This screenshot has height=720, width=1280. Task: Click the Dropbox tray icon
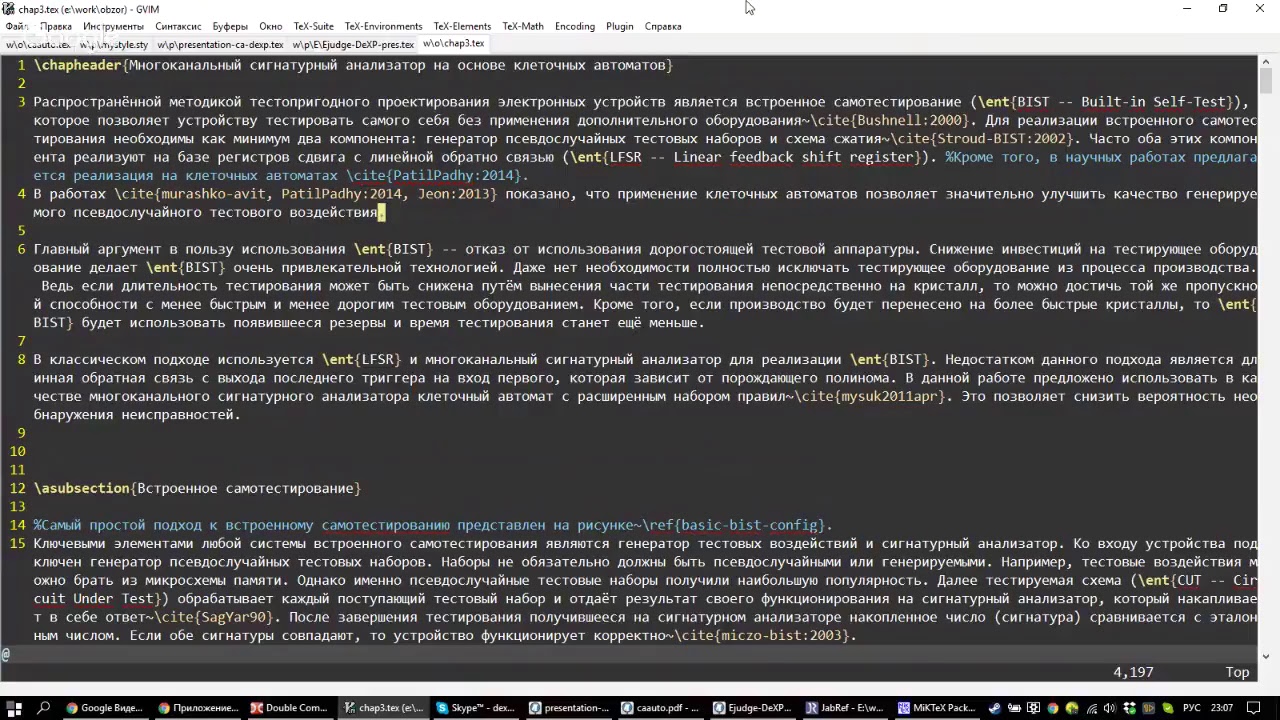pyautogui.click(x=1129, y=708)
